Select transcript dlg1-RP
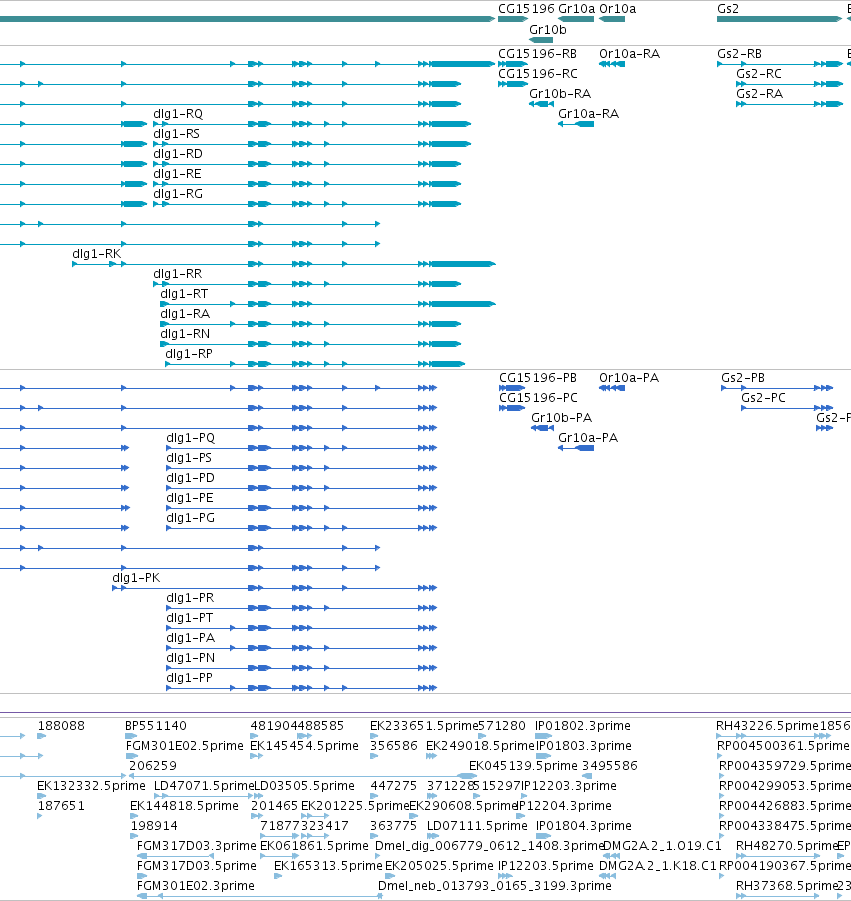The width and height of the screenshot is (851, 901). click(189, 353)
